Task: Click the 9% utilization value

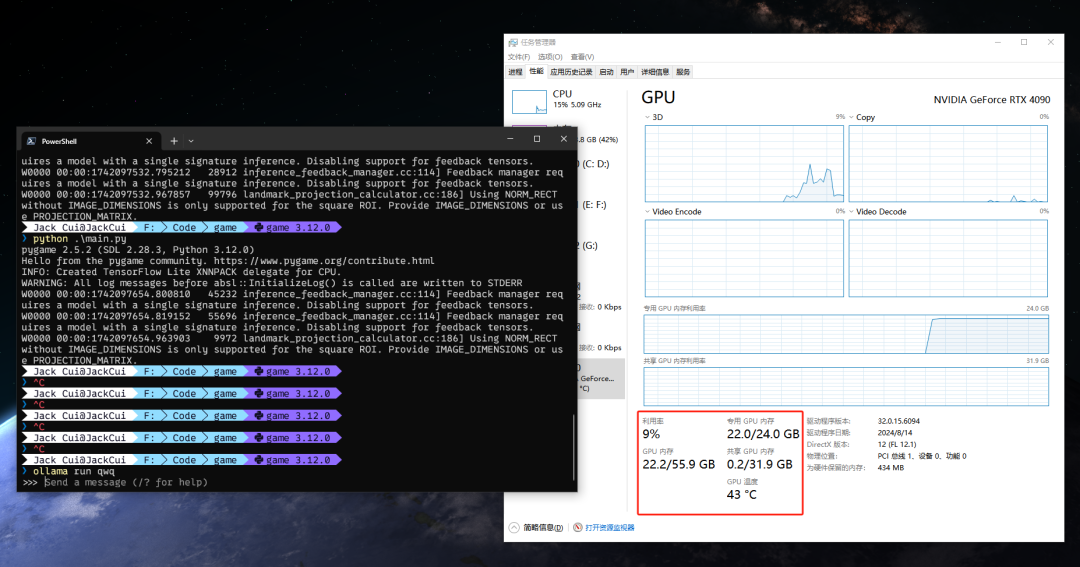Action: [x=651, y=434]
